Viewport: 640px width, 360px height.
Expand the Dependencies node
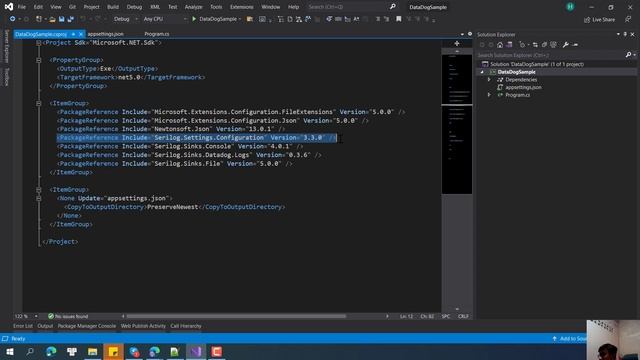489,80
